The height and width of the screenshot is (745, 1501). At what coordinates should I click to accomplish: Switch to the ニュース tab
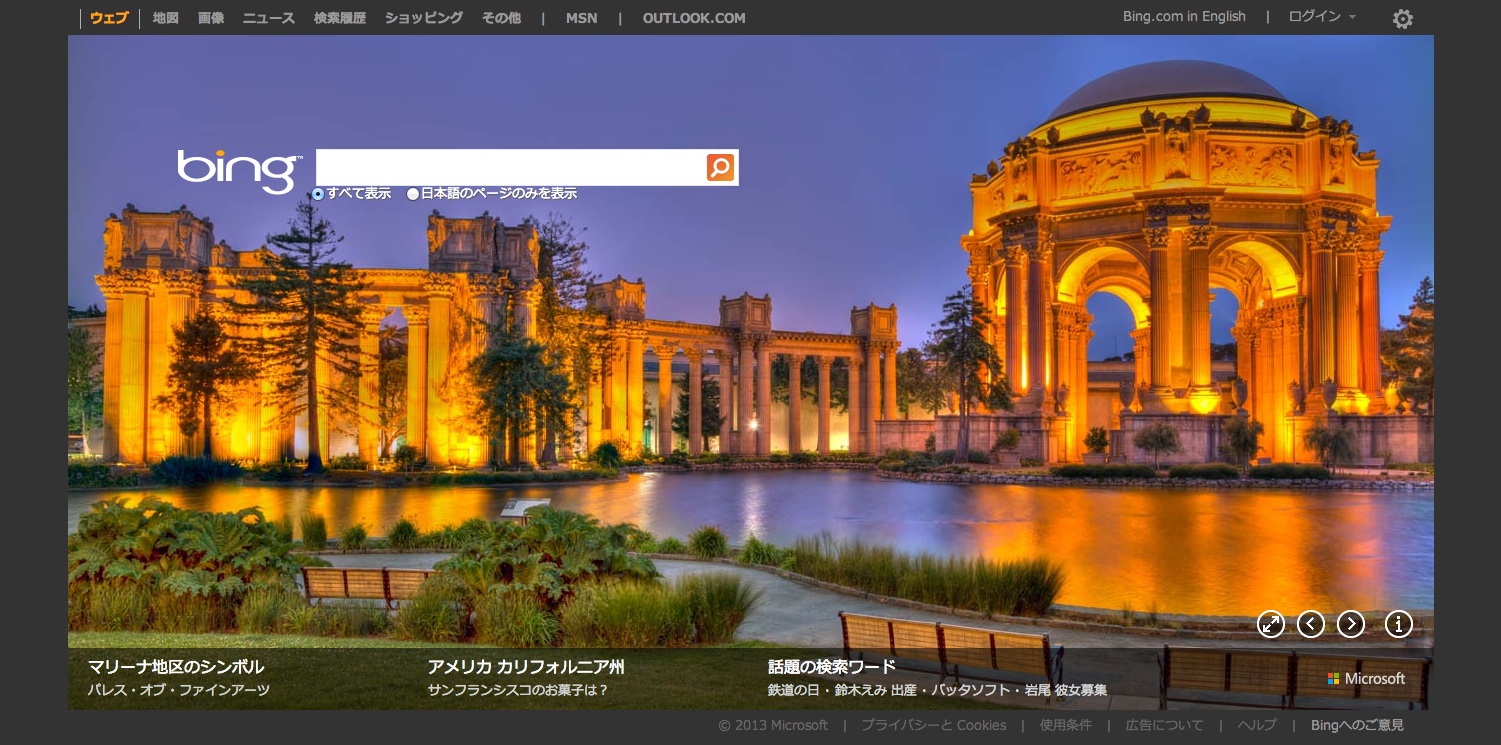(x=268, y=18)
